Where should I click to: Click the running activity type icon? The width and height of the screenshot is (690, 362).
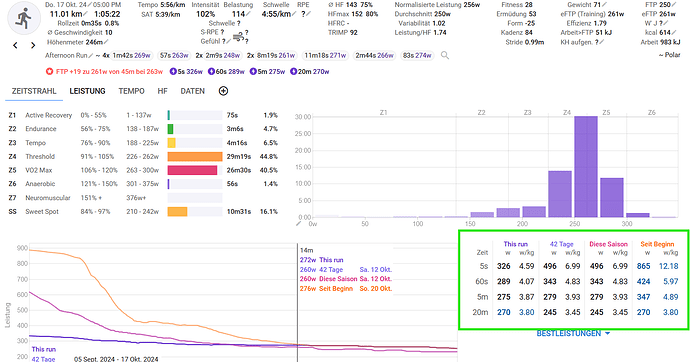click(24, 18)
